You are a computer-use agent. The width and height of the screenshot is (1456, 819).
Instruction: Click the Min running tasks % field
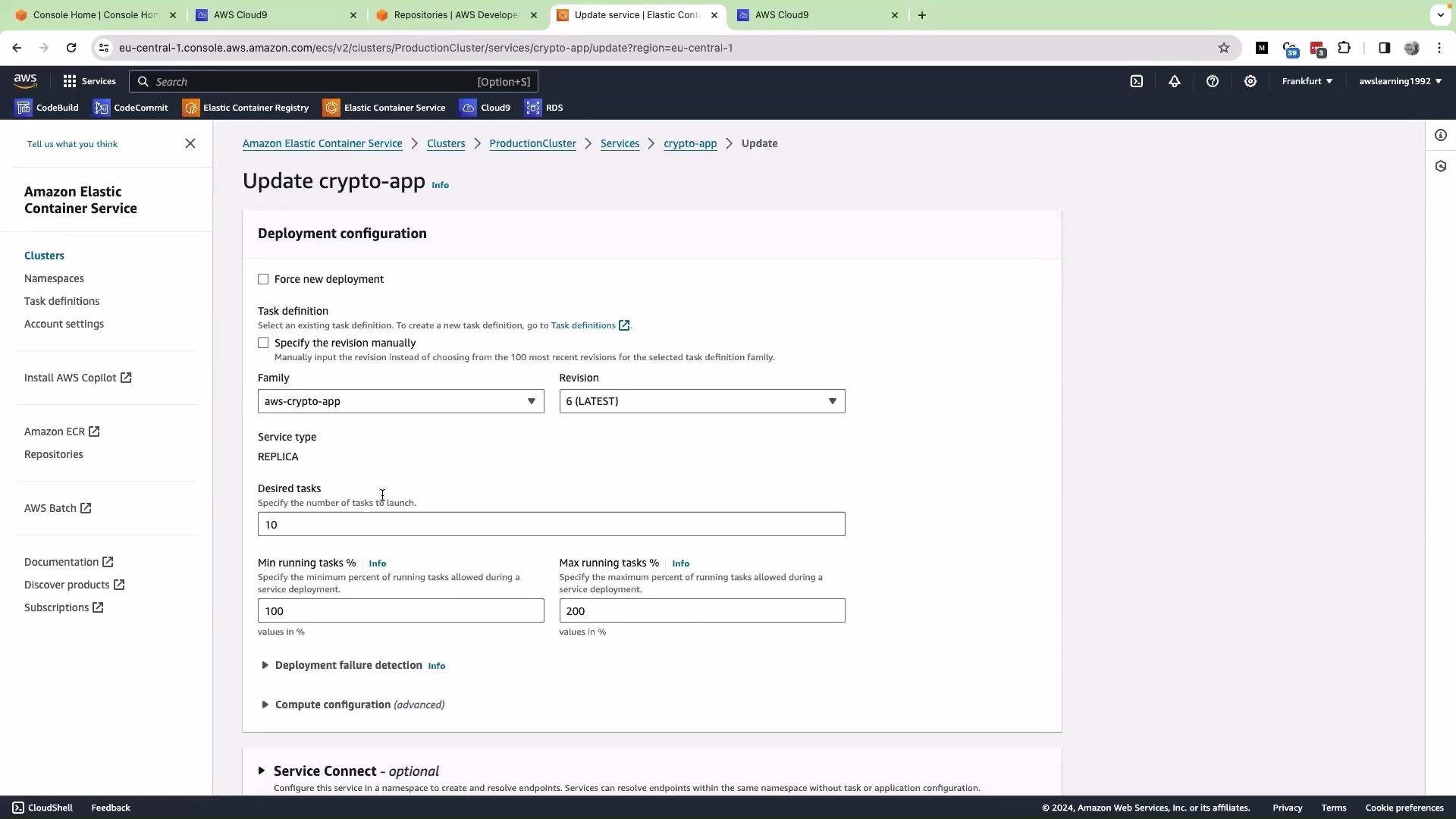[400, 610]
